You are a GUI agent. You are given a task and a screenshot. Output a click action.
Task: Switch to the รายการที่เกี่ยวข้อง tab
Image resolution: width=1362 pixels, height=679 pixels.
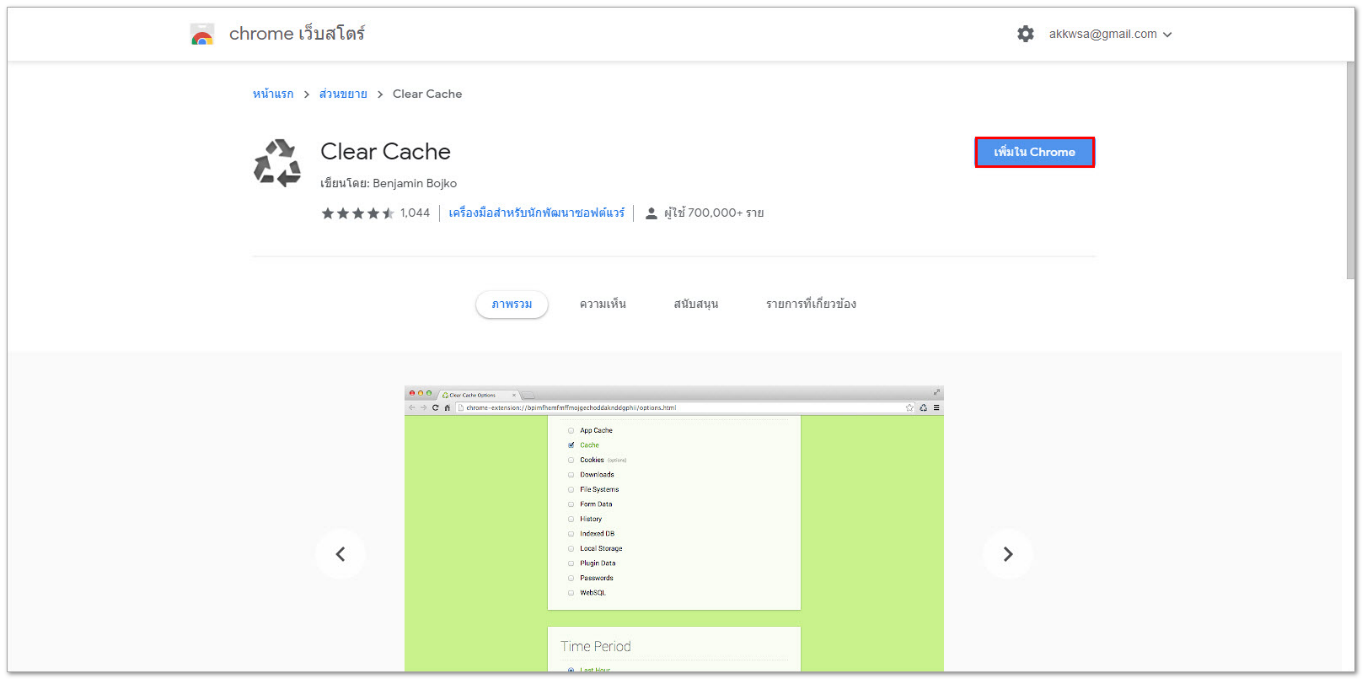tap(811, 304)
